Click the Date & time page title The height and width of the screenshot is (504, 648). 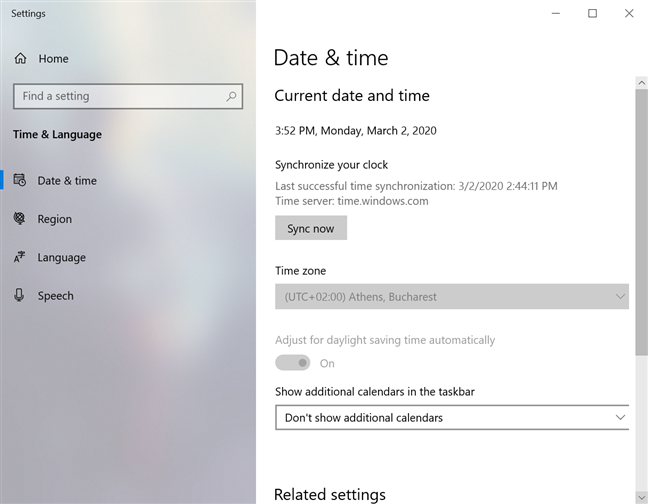pos(331,57)
